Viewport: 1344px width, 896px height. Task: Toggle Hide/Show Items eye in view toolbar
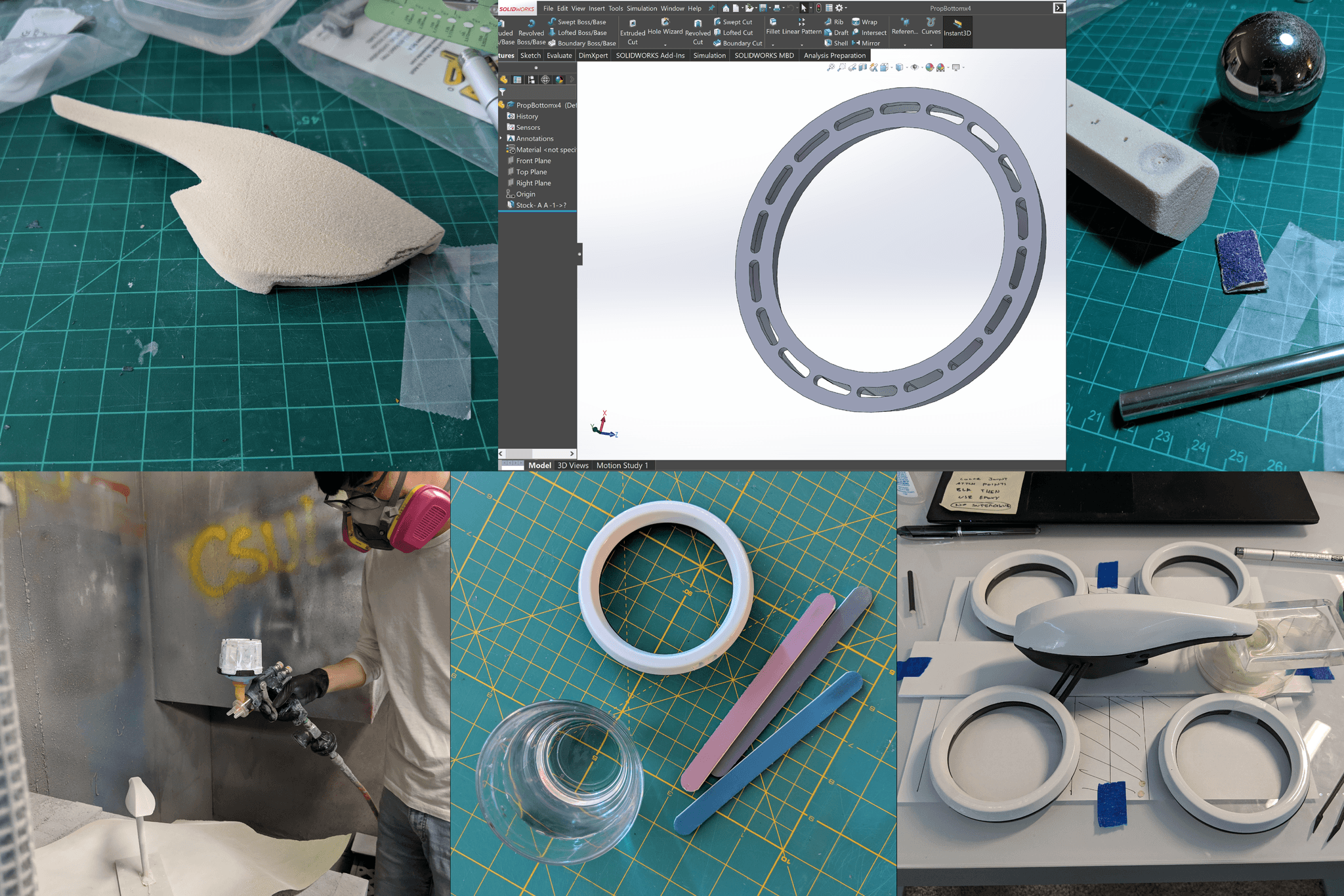pyautogui.click(x=914, y=67)
